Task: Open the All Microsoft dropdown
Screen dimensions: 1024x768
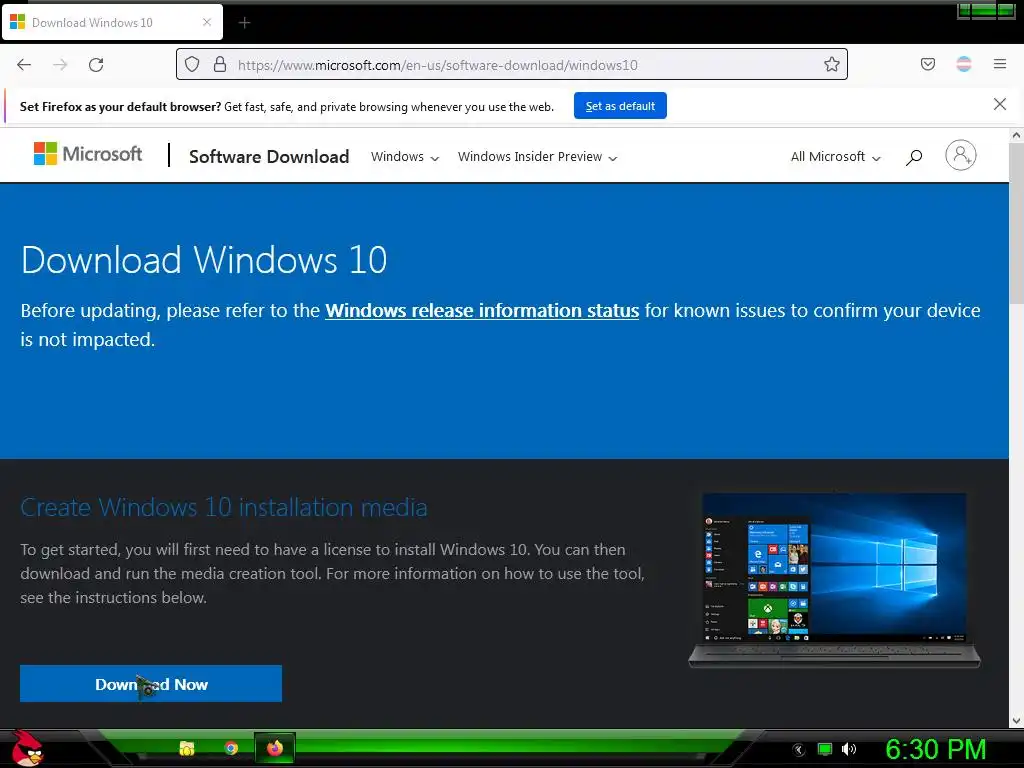Action: click(x=835, y=157)
